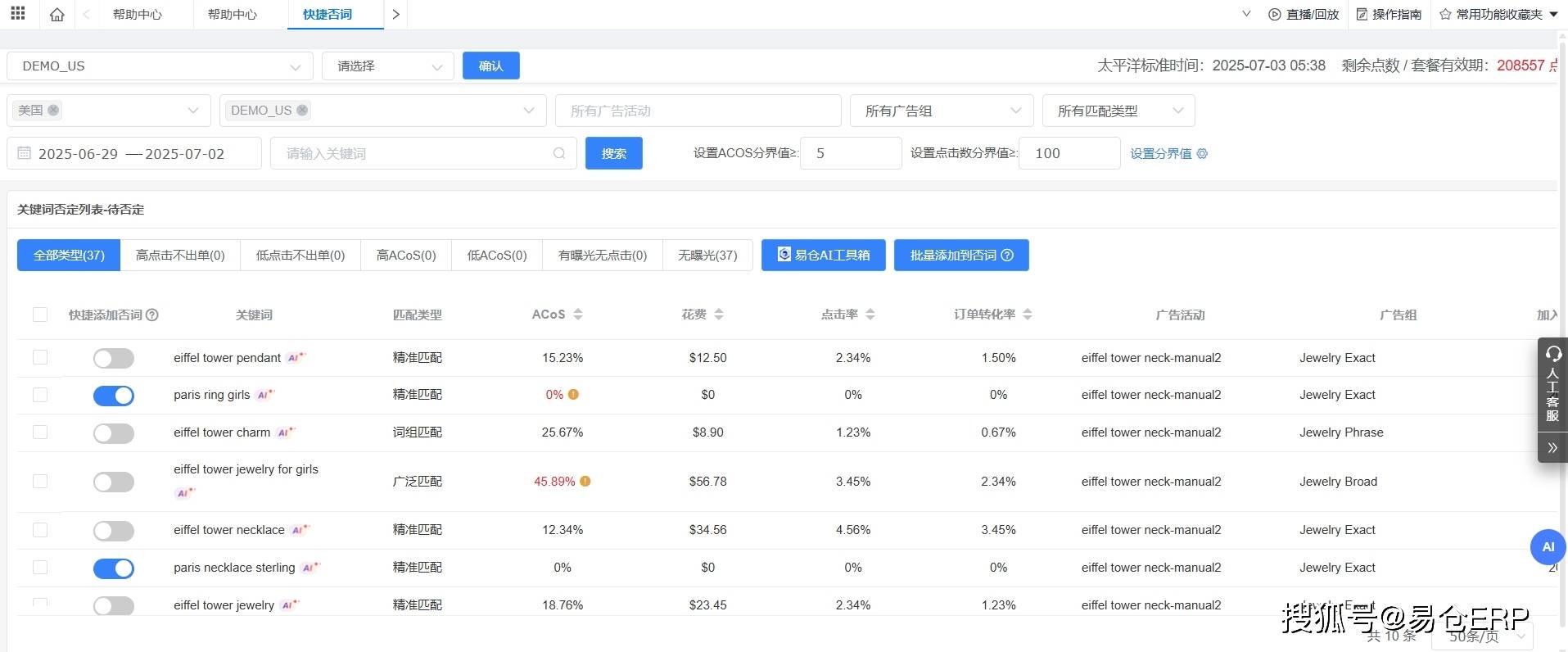Toggle negate switch for eiffel tower charm
Image resolution: width=1568 pixels, height=652 pixels.
(x=114, y=433)
